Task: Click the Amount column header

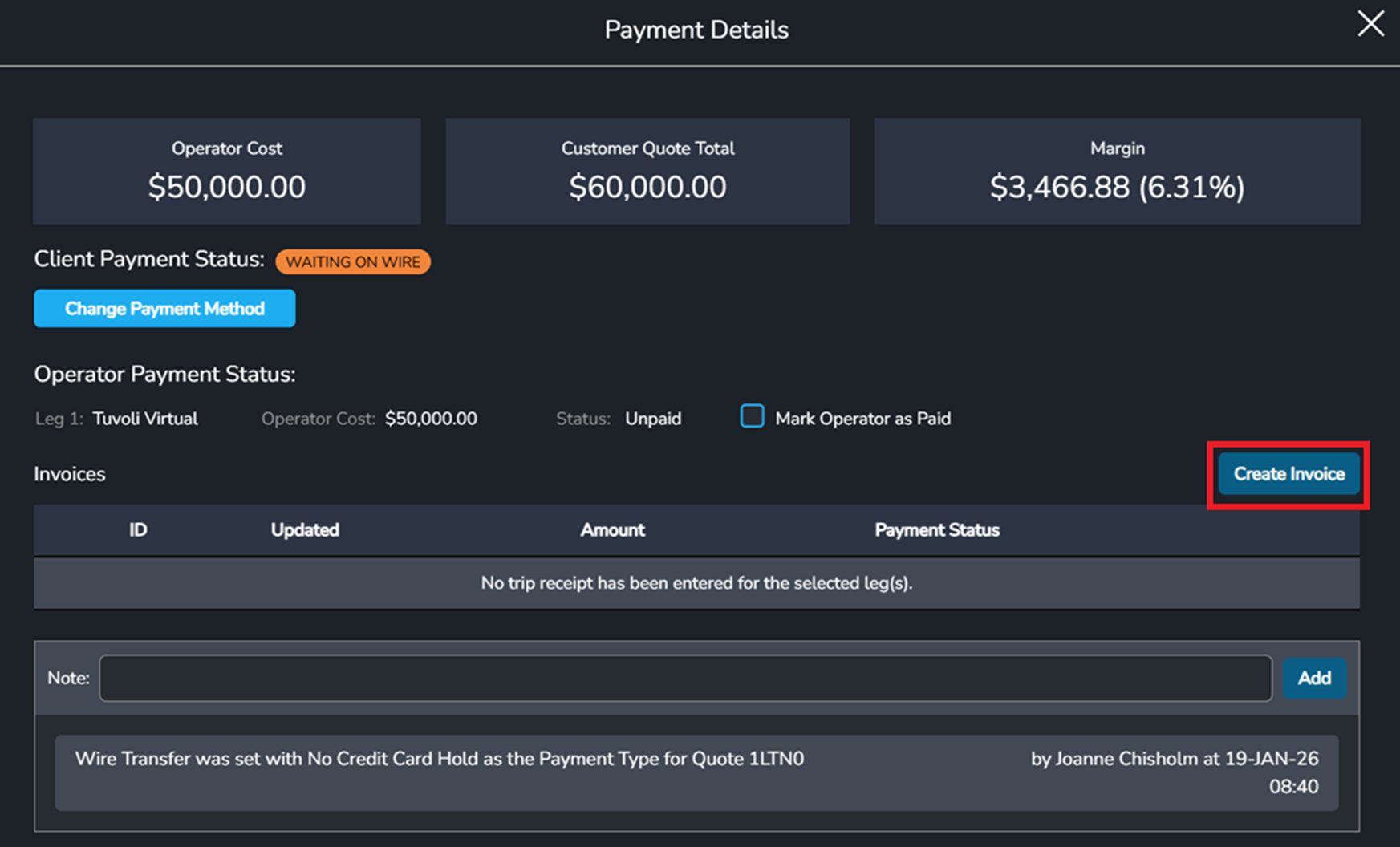Action: click(x=612, y=530)
